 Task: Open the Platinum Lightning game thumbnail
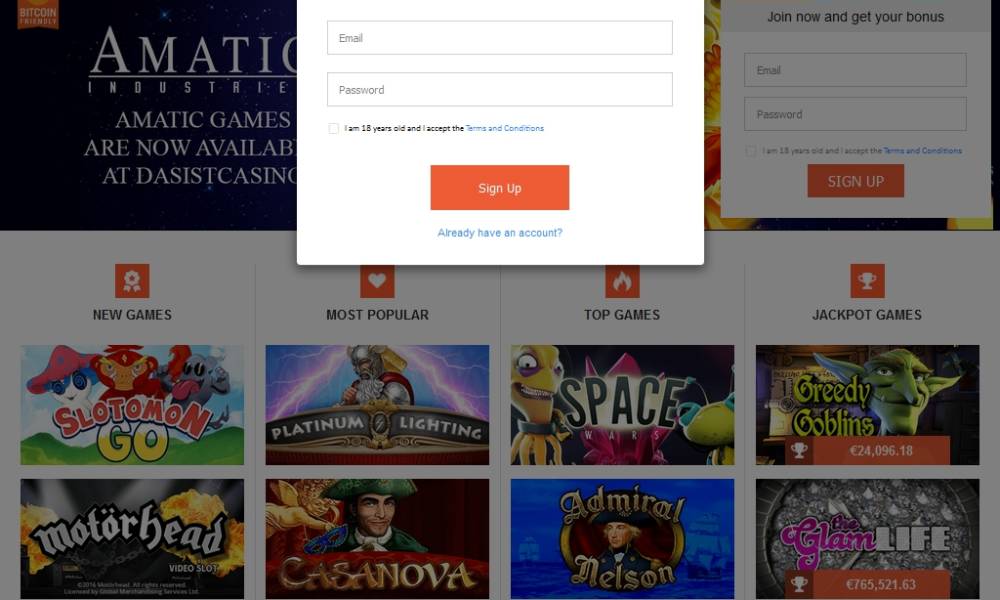pos(377,405)
